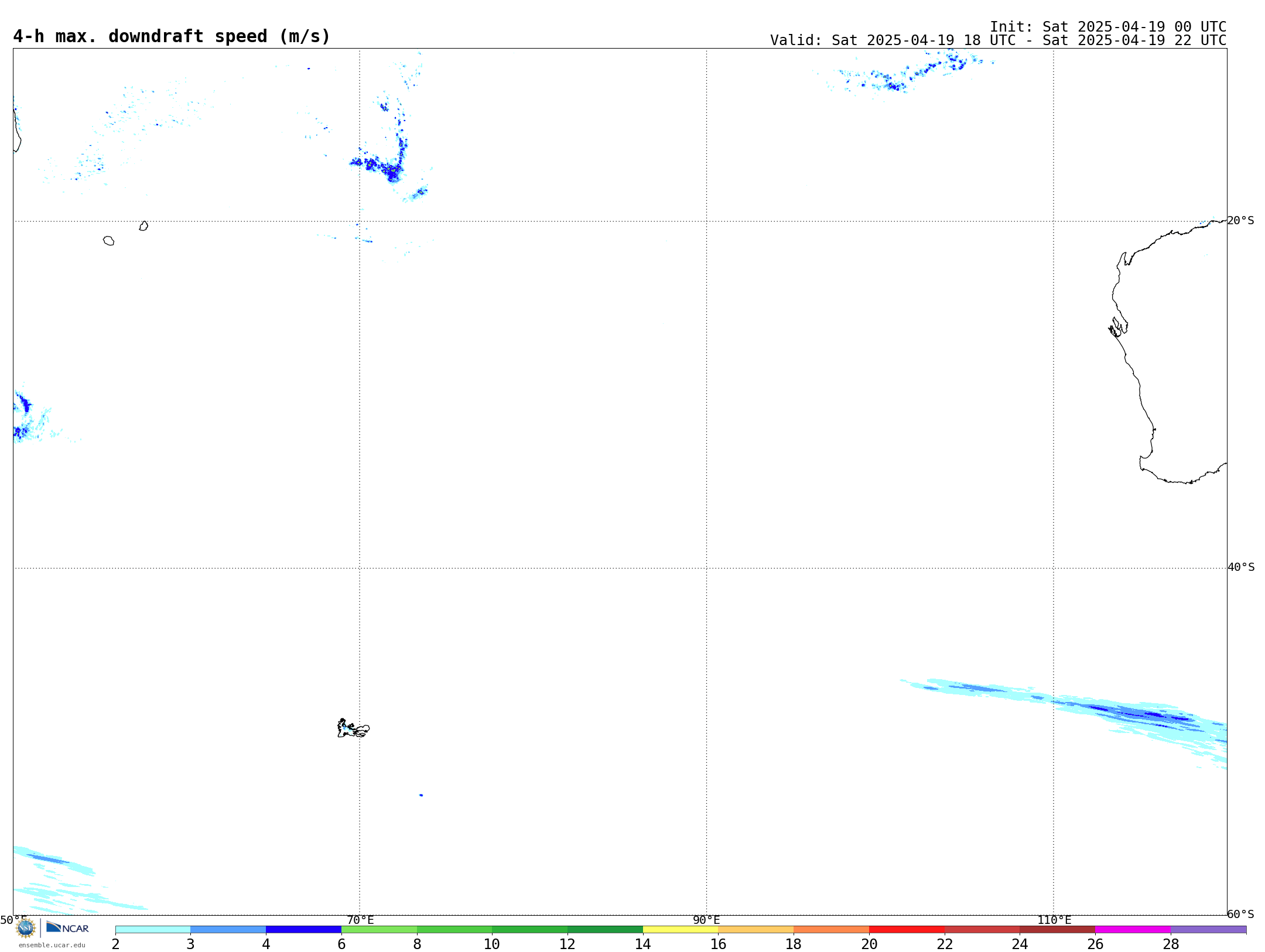Click the Init time label
Image resolution: width=1265 pixels, height=952 pixels.
click(1108, 27)
